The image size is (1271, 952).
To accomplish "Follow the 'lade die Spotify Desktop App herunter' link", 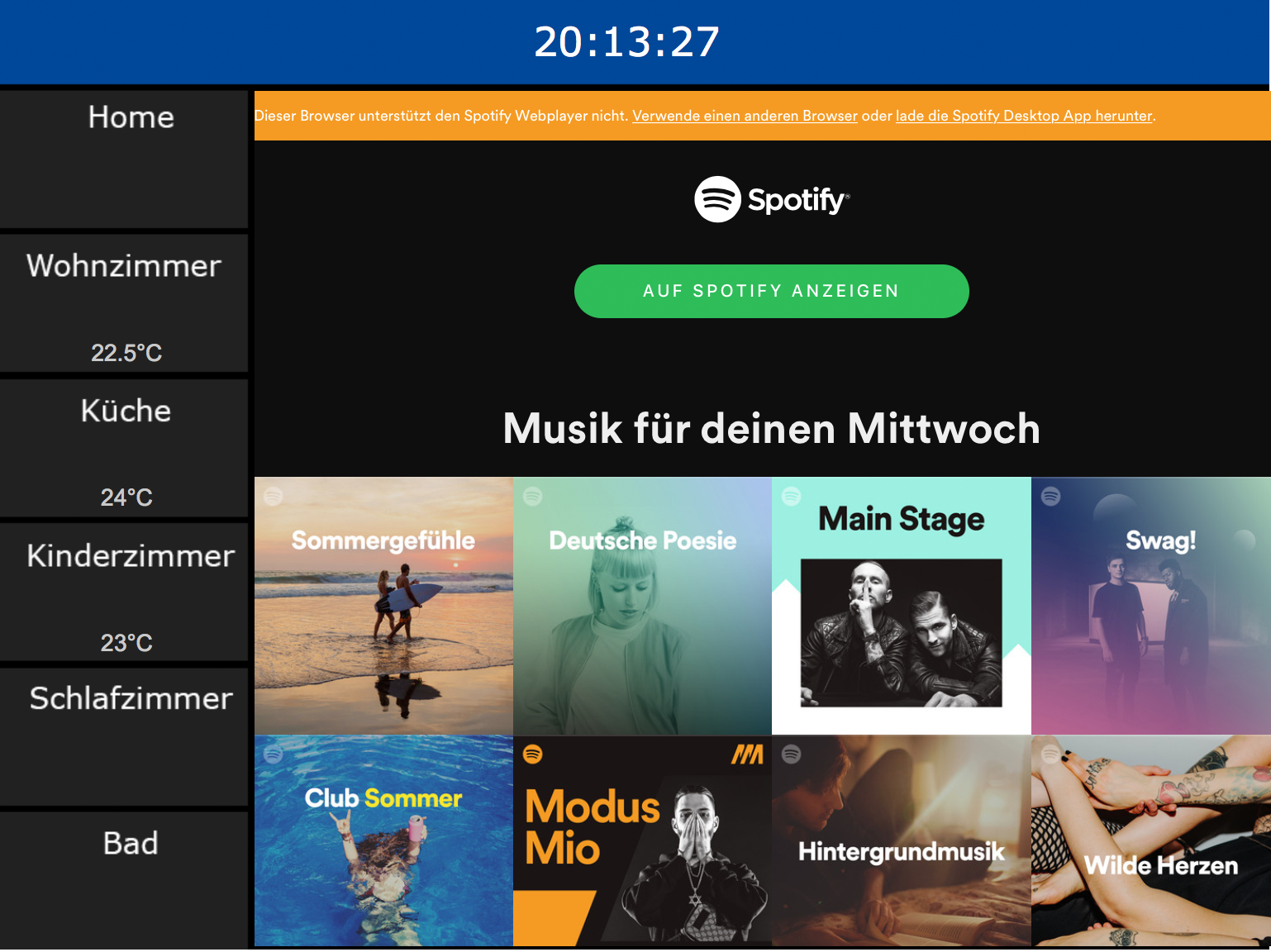I will [1024, 116].
